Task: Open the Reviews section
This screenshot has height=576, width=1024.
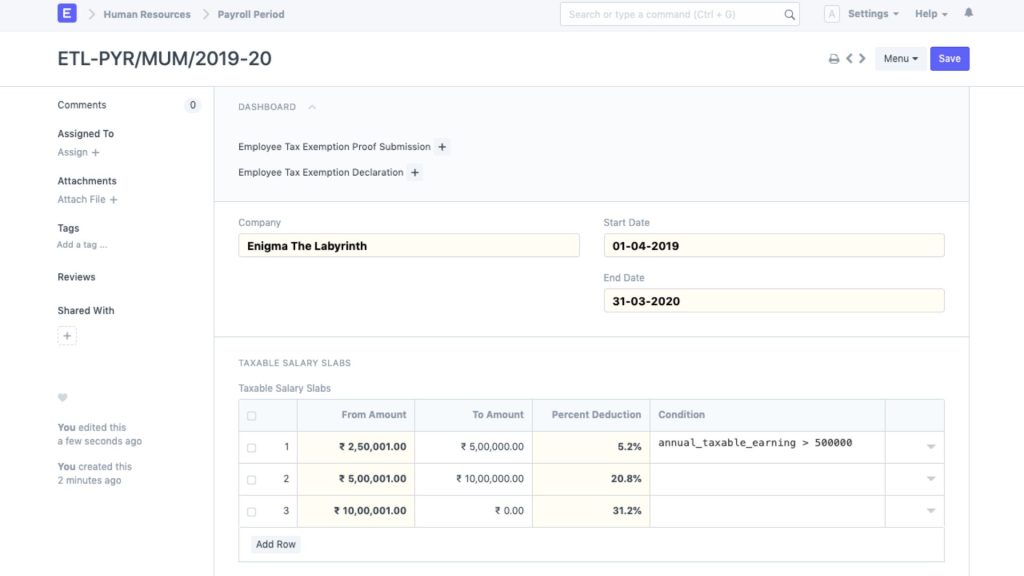Action: [x=76, y=277]
